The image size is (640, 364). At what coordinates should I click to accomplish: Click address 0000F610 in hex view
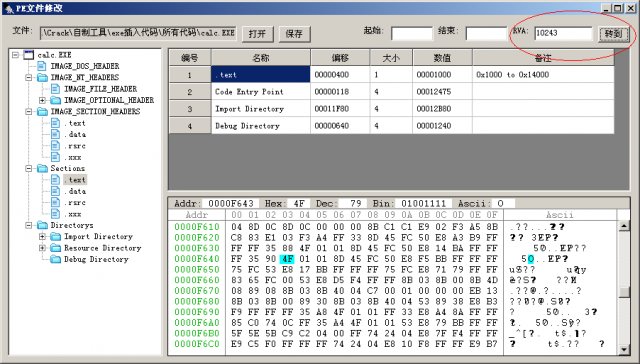point(197,227)
